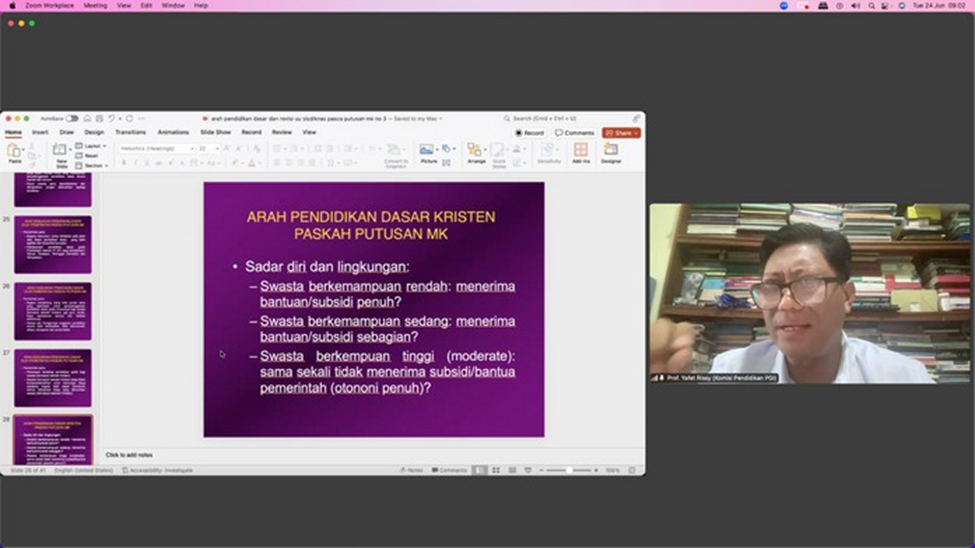This screenshot has height=548, width=975.
Task: Select Normal view in status bar
Action: tap(479, 470)
